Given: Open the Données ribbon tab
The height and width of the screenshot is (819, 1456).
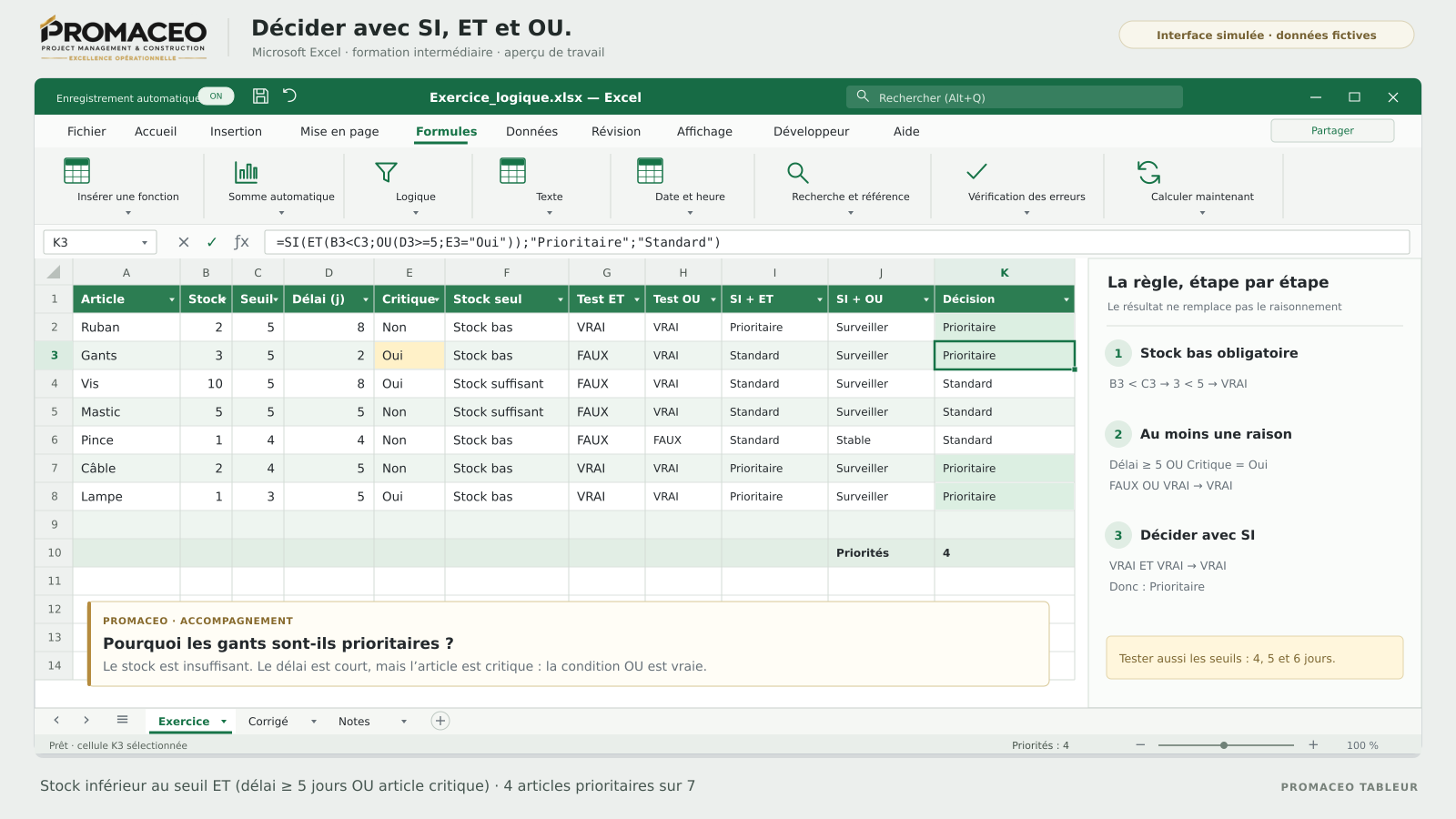Looking at the screenshot, I should click(x=531, y=132).
